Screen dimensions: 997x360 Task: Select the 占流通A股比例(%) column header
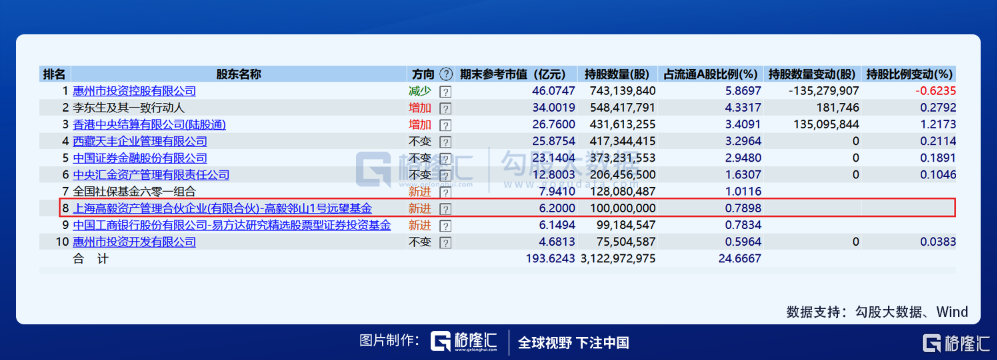pos(712,74)
